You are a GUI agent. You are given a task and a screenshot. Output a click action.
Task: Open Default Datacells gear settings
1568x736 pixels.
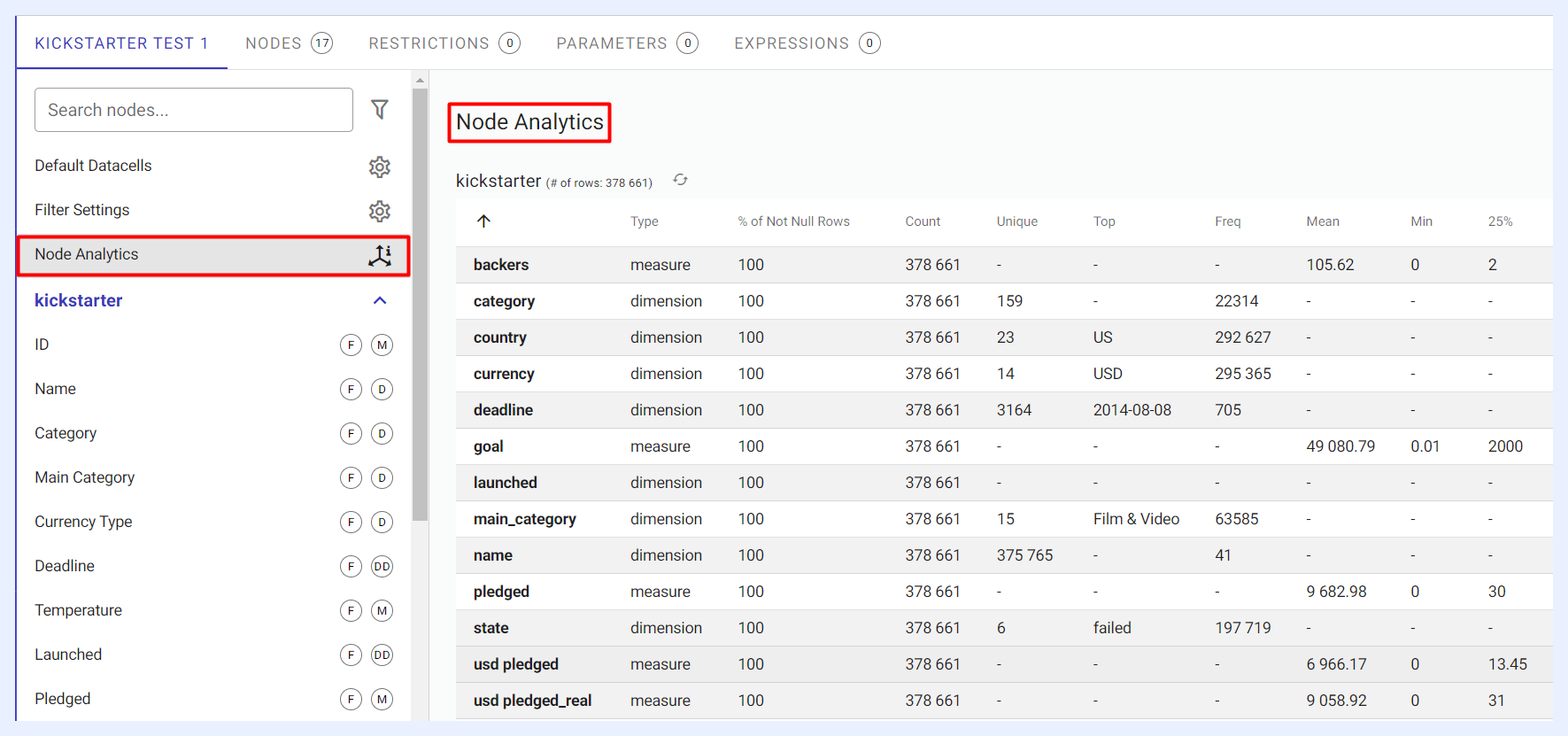(x=380, y=167)
